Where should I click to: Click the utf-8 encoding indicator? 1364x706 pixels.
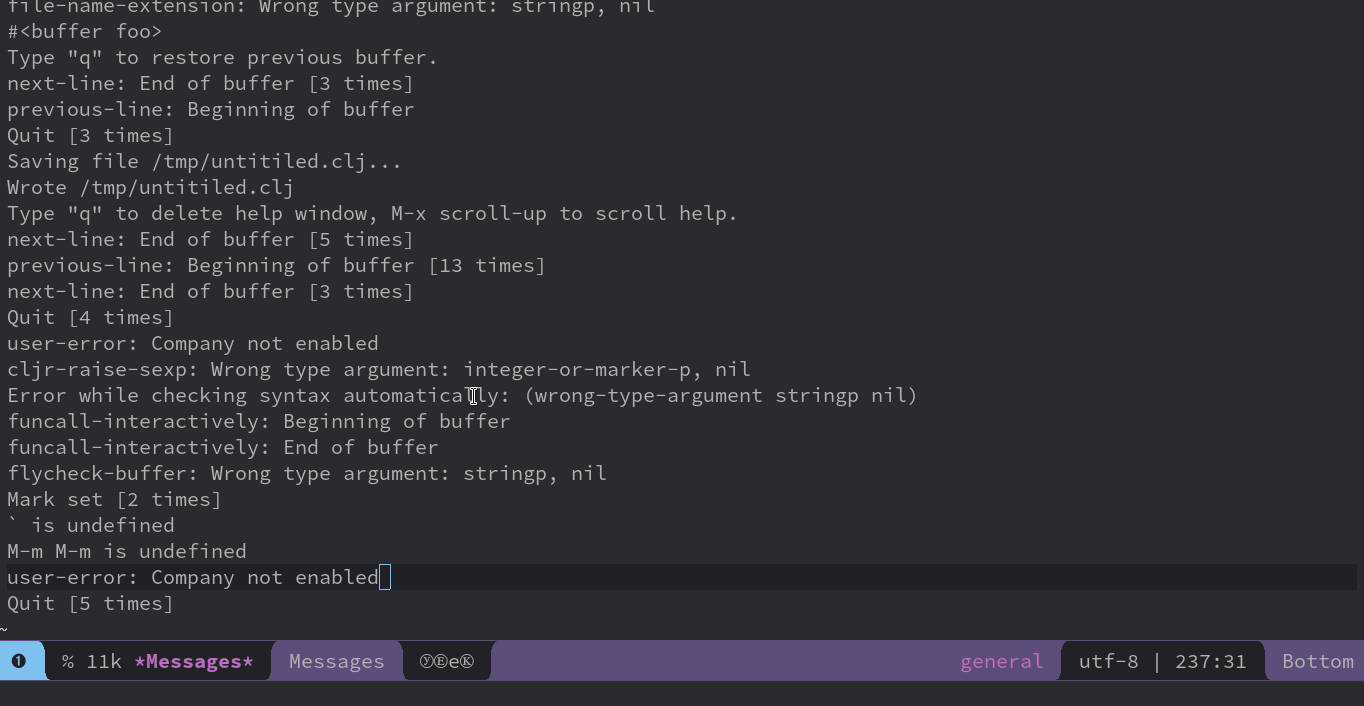point(1108,661)
